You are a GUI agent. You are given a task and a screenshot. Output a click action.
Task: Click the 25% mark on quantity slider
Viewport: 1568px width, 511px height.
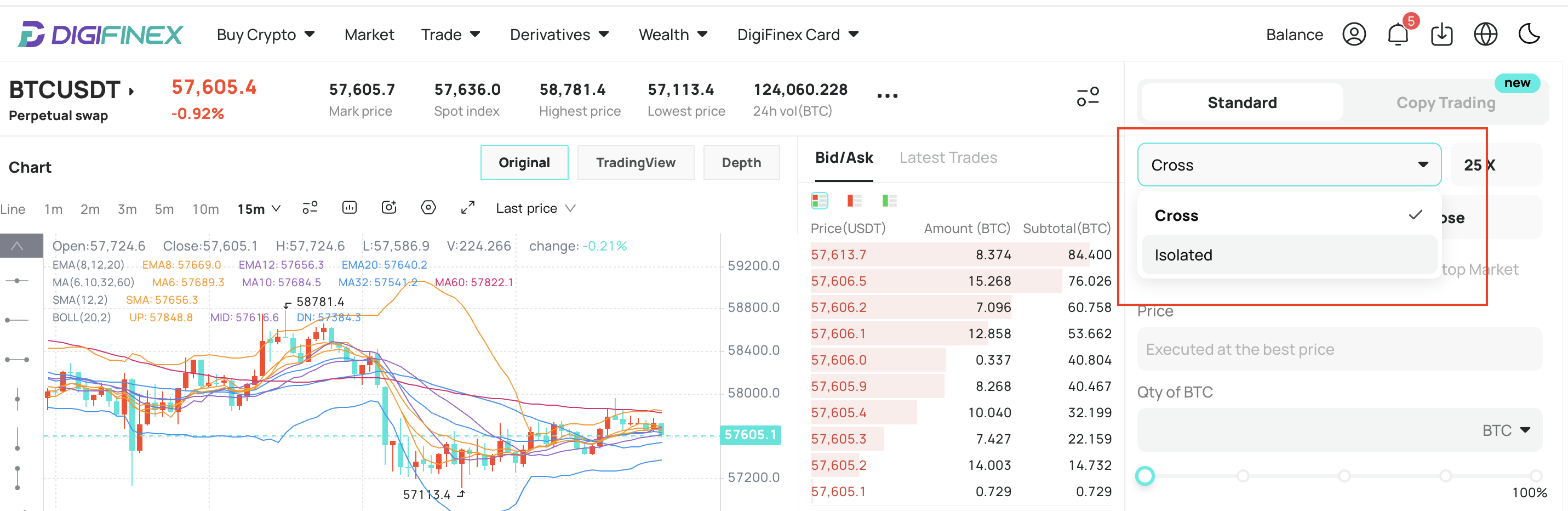(x=1243, y=476)
